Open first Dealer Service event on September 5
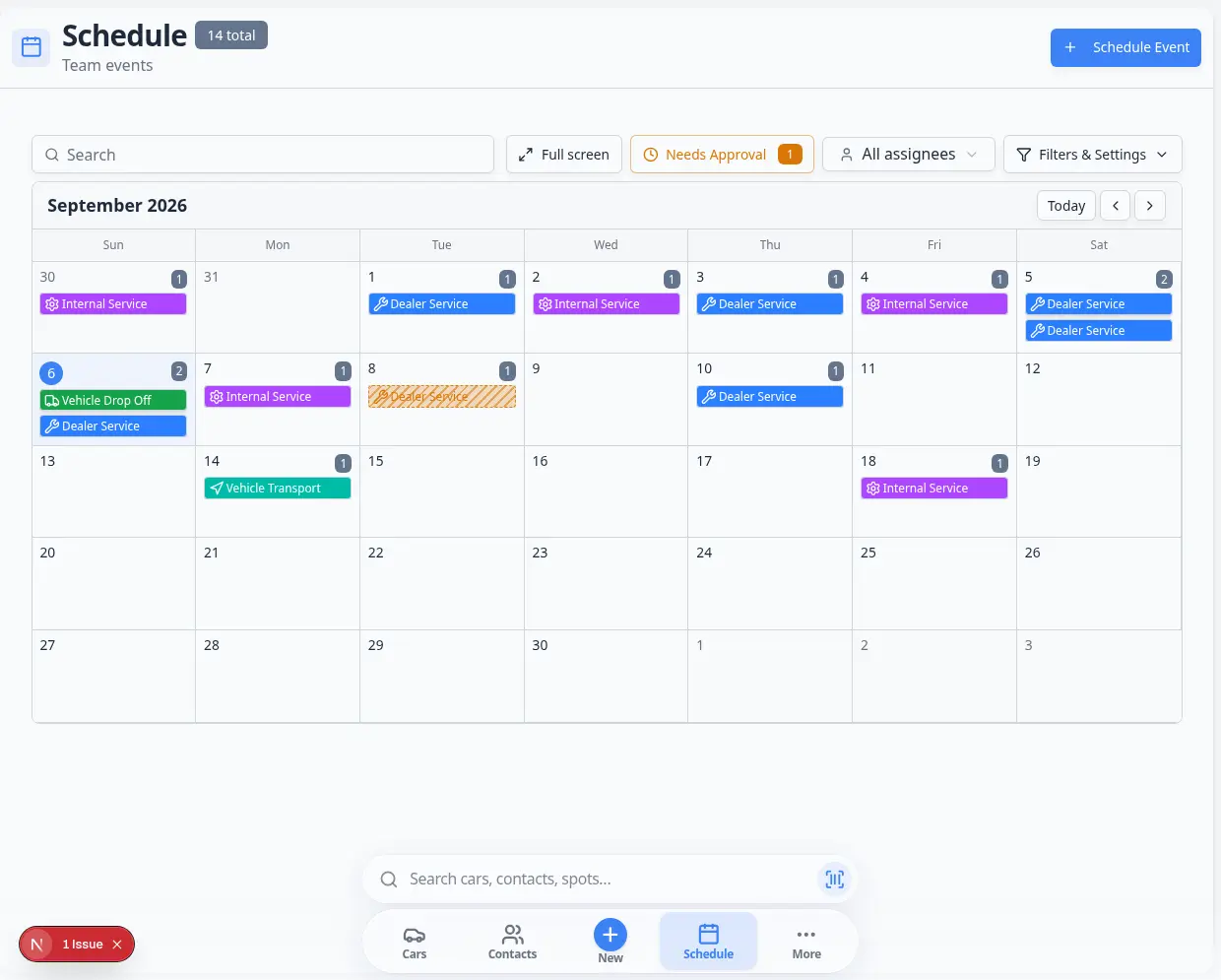 coord(1099,304)
